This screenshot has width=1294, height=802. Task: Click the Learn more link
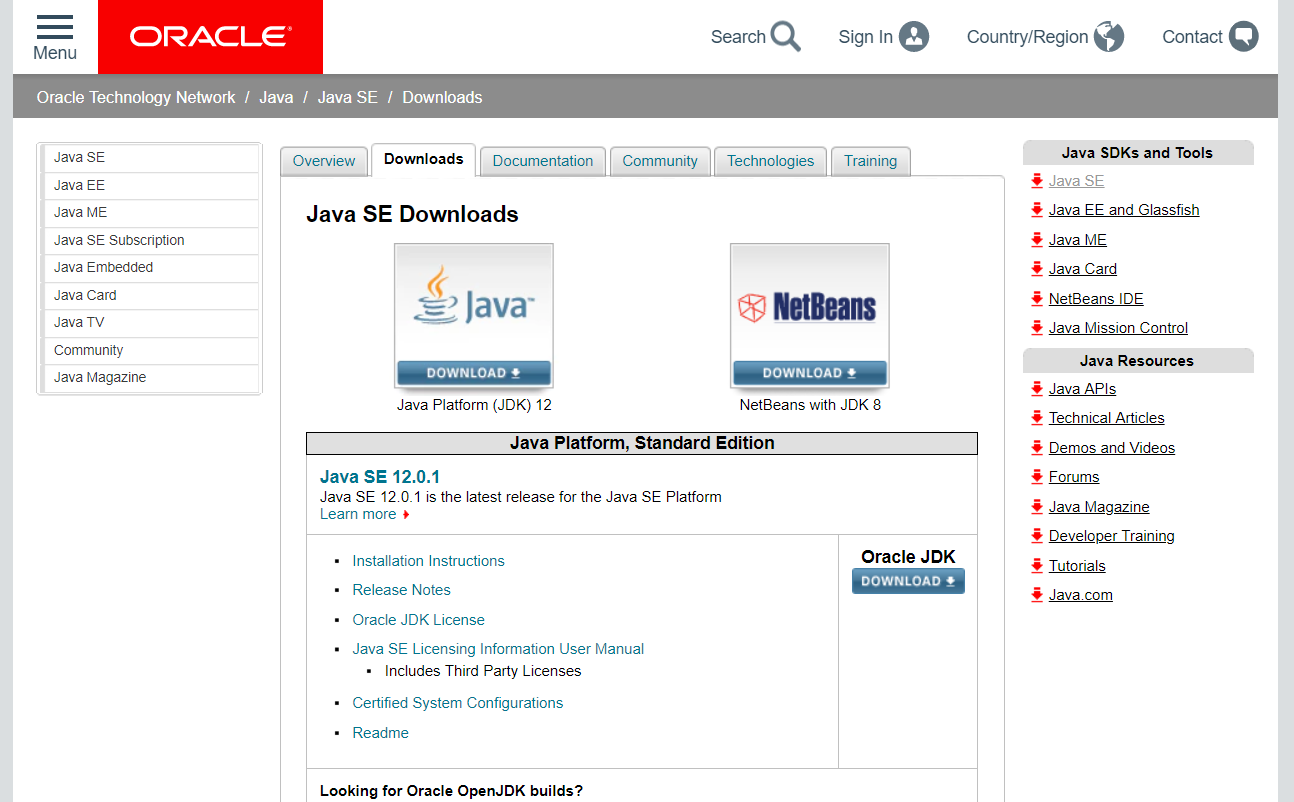(x=358, y=514)
